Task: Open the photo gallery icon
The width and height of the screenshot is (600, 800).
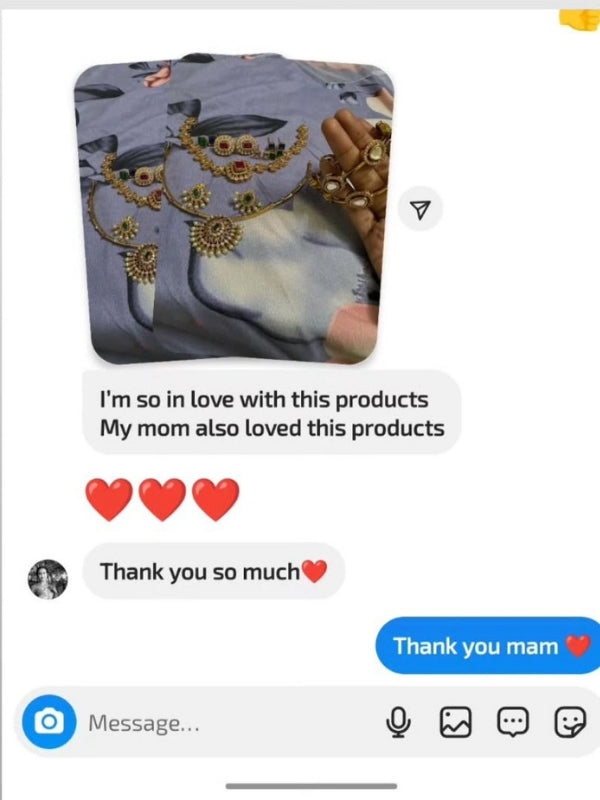Action: click(x=456, y=722)
